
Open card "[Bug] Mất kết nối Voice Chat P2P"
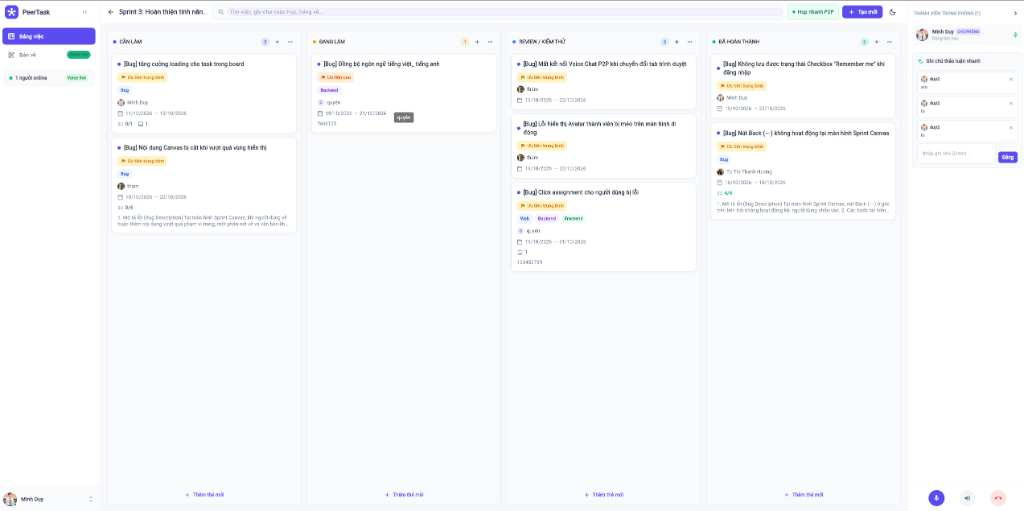click(603, 82)
